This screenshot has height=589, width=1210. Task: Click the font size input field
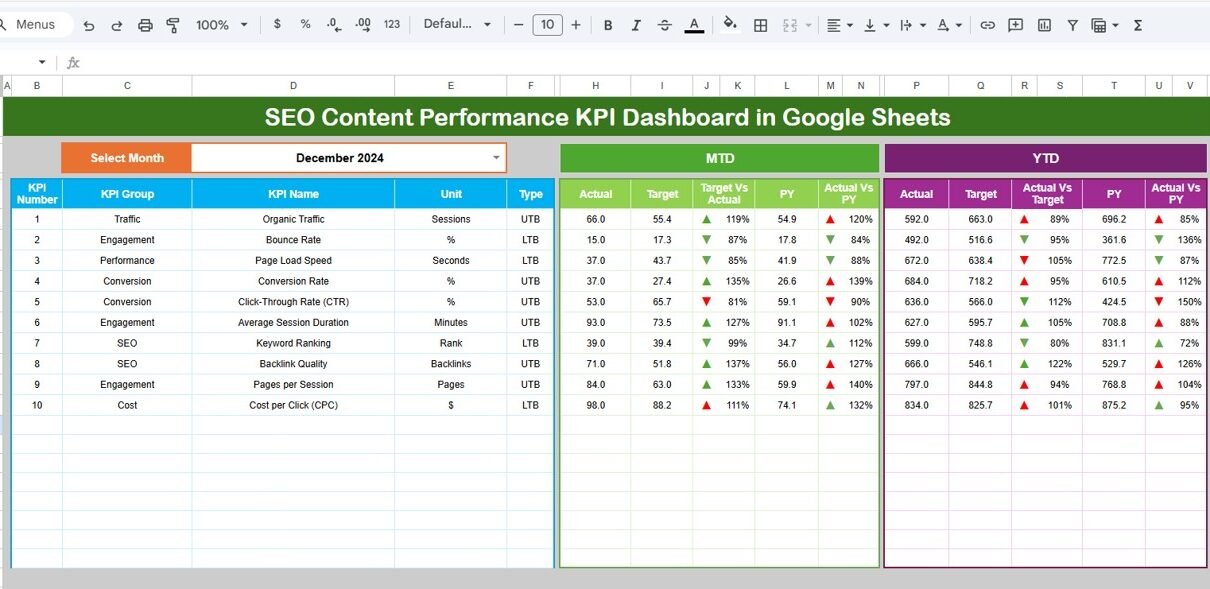tap(547, 25)
